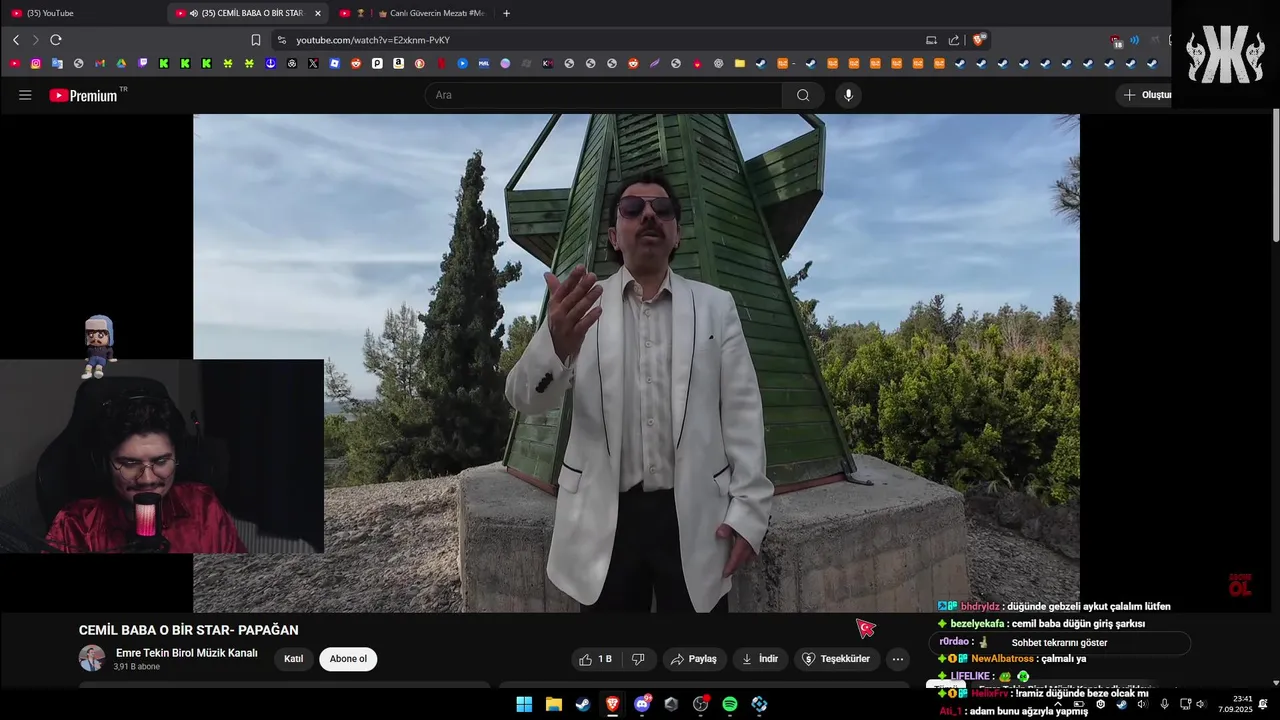Click chat user 'bezelyekafa' message
Image resolution: width=1280 pixels, height=720 pixels.
point(1041,624)
